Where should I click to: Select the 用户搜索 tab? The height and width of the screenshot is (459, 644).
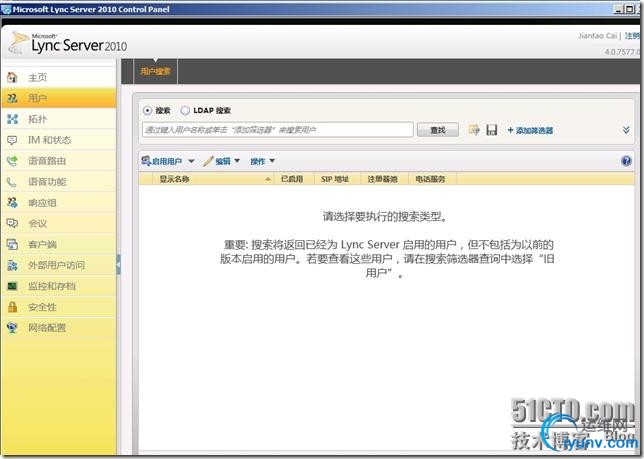155,71
